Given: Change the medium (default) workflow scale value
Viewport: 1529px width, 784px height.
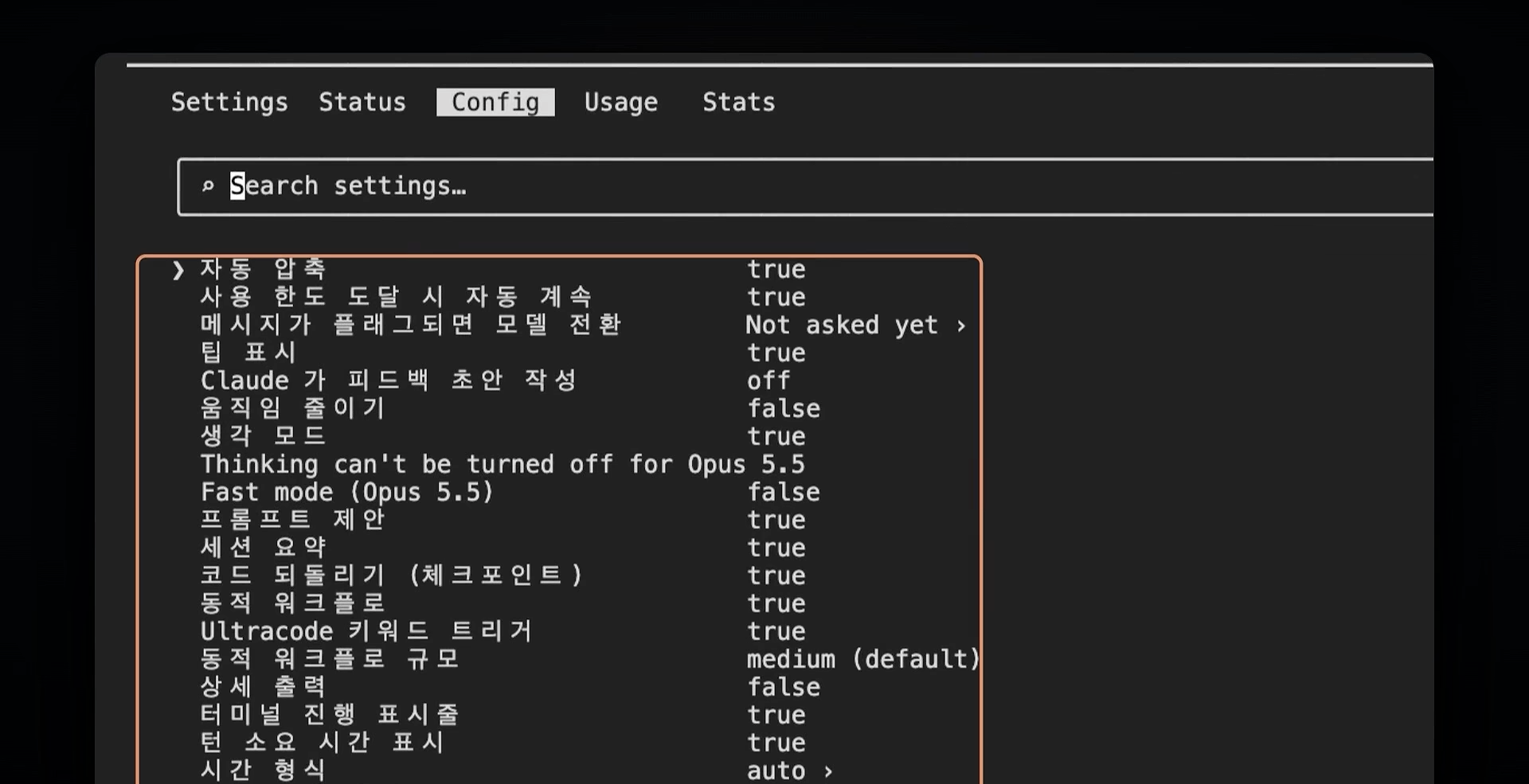Looking at the screenshot, I should [862, 659].
